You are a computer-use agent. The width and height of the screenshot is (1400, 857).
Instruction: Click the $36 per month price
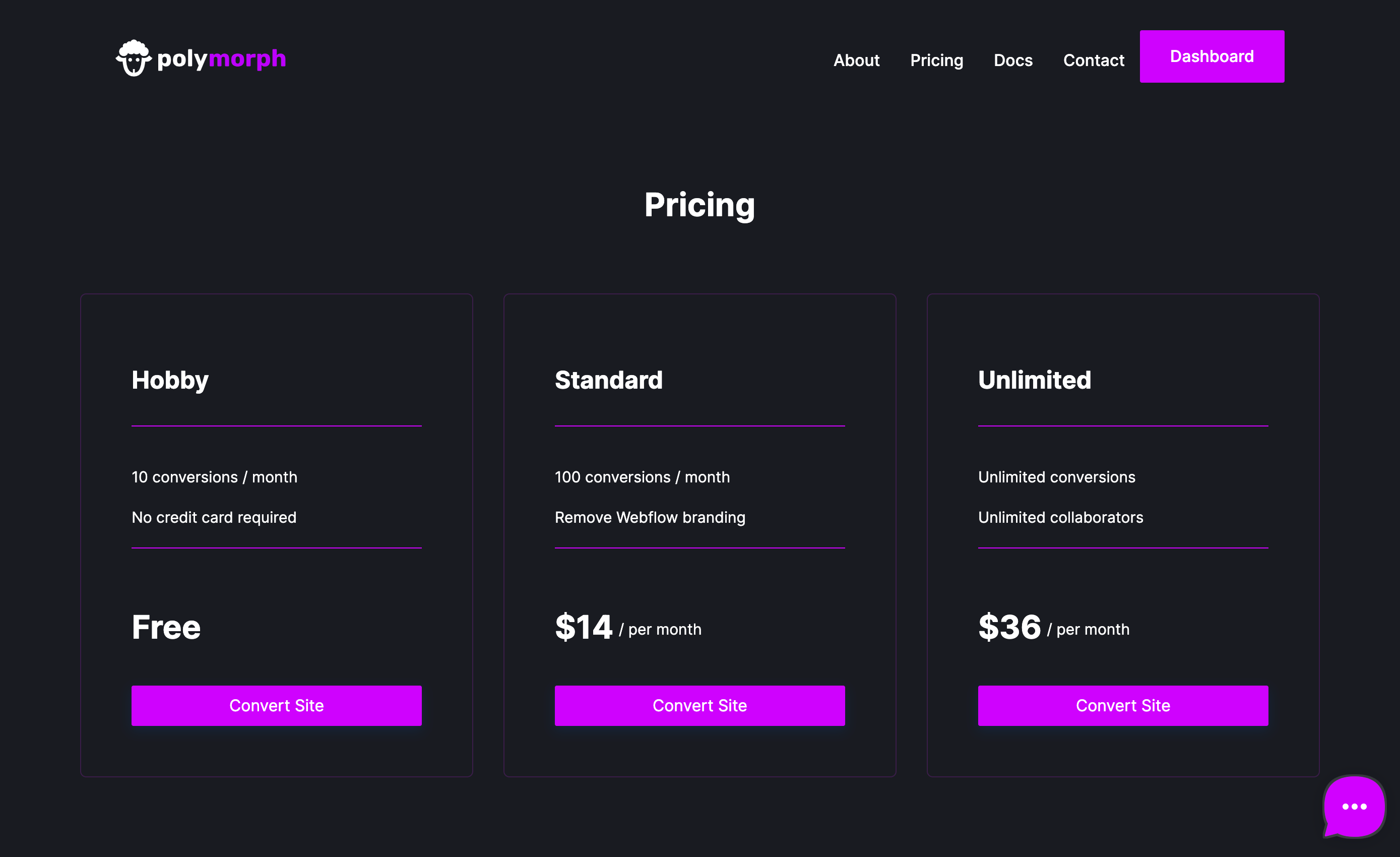tap(1053, 628)
